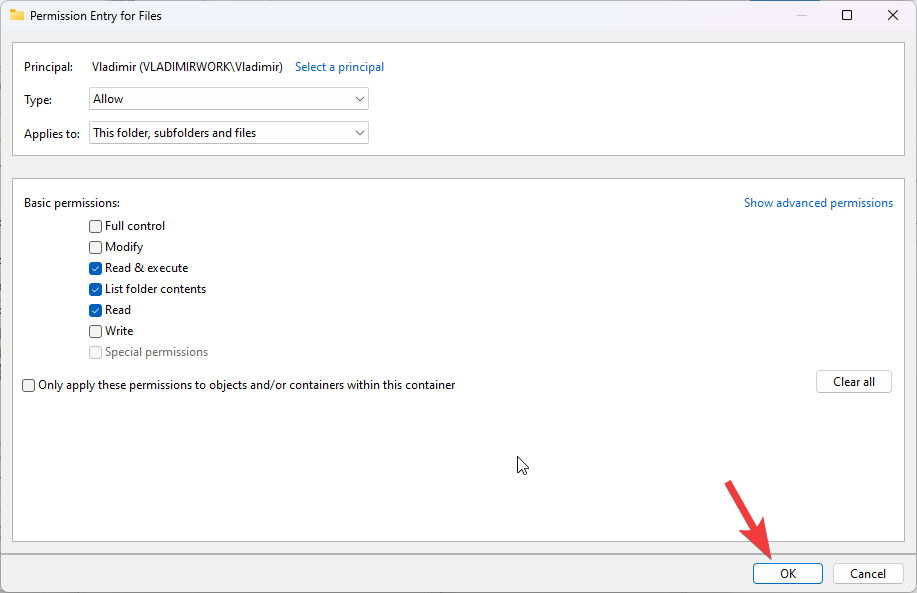Check the Modify permission box
The image size is (917, 593).
coord(96,247)
